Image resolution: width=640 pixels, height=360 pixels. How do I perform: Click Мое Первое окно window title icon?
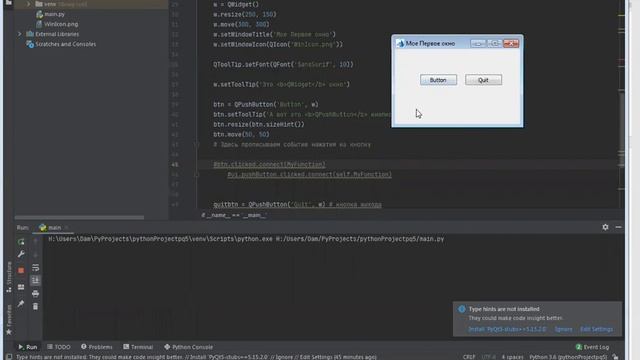[400, 43]
